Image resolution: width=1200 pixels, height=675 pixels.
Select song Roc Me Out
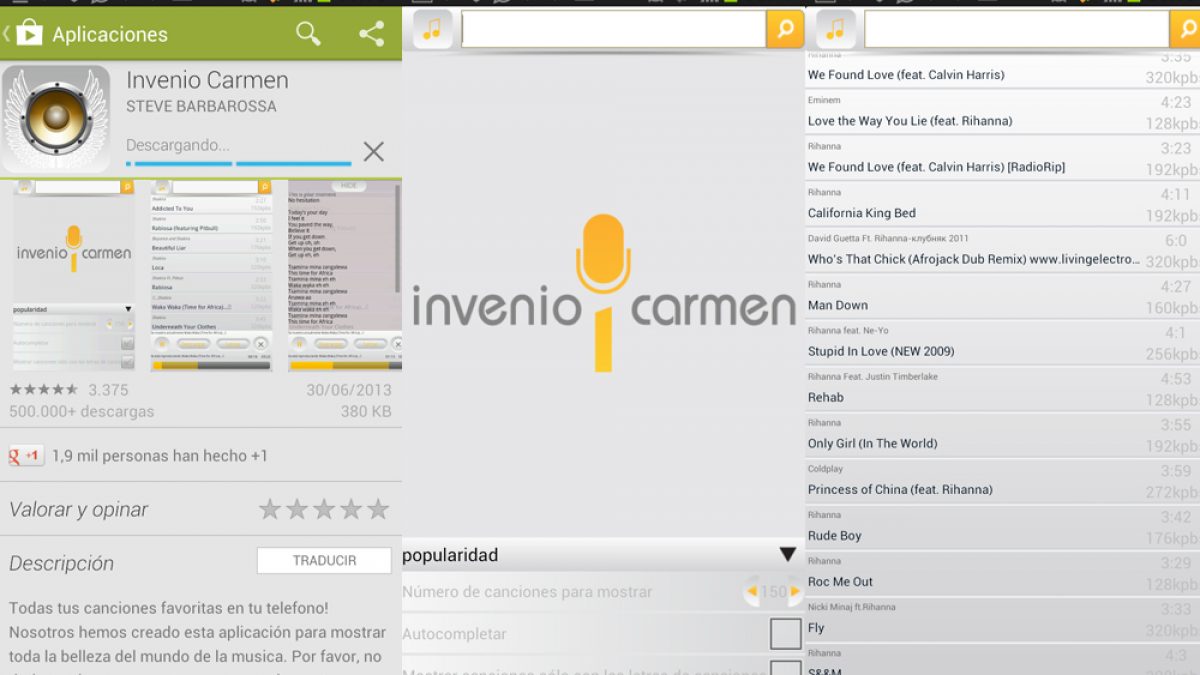pos(1002,571)
